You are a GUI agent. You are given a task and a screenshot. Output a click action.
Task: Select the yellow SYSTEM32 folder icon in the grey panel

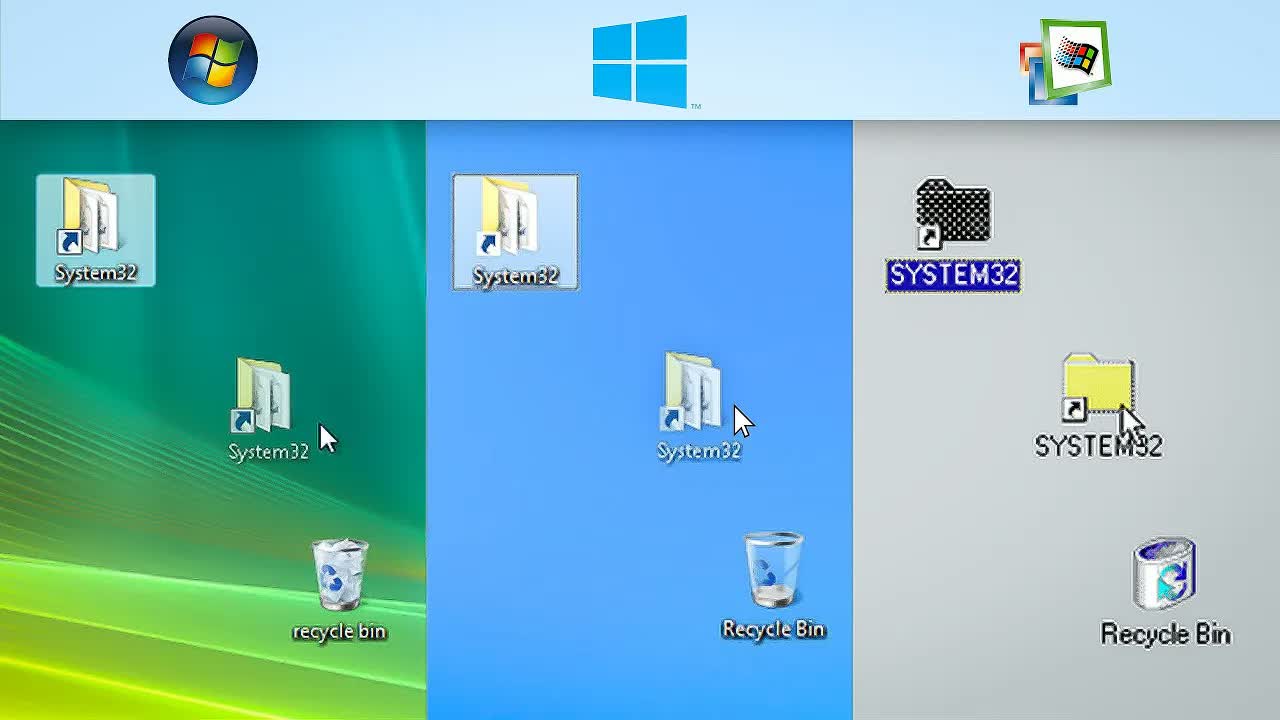coord(1098,386)
